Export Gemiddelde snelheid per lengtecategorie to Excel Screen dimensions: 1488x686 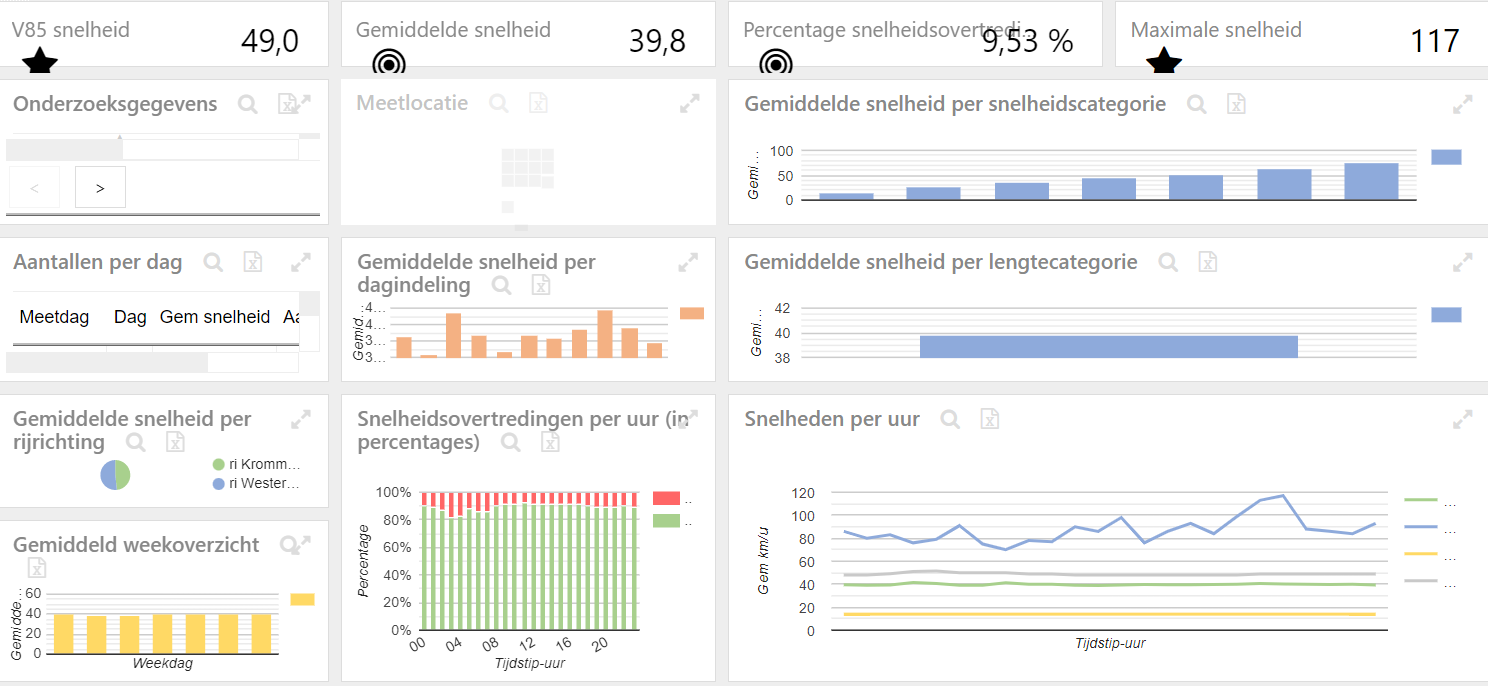click(x=1208, y=262)
